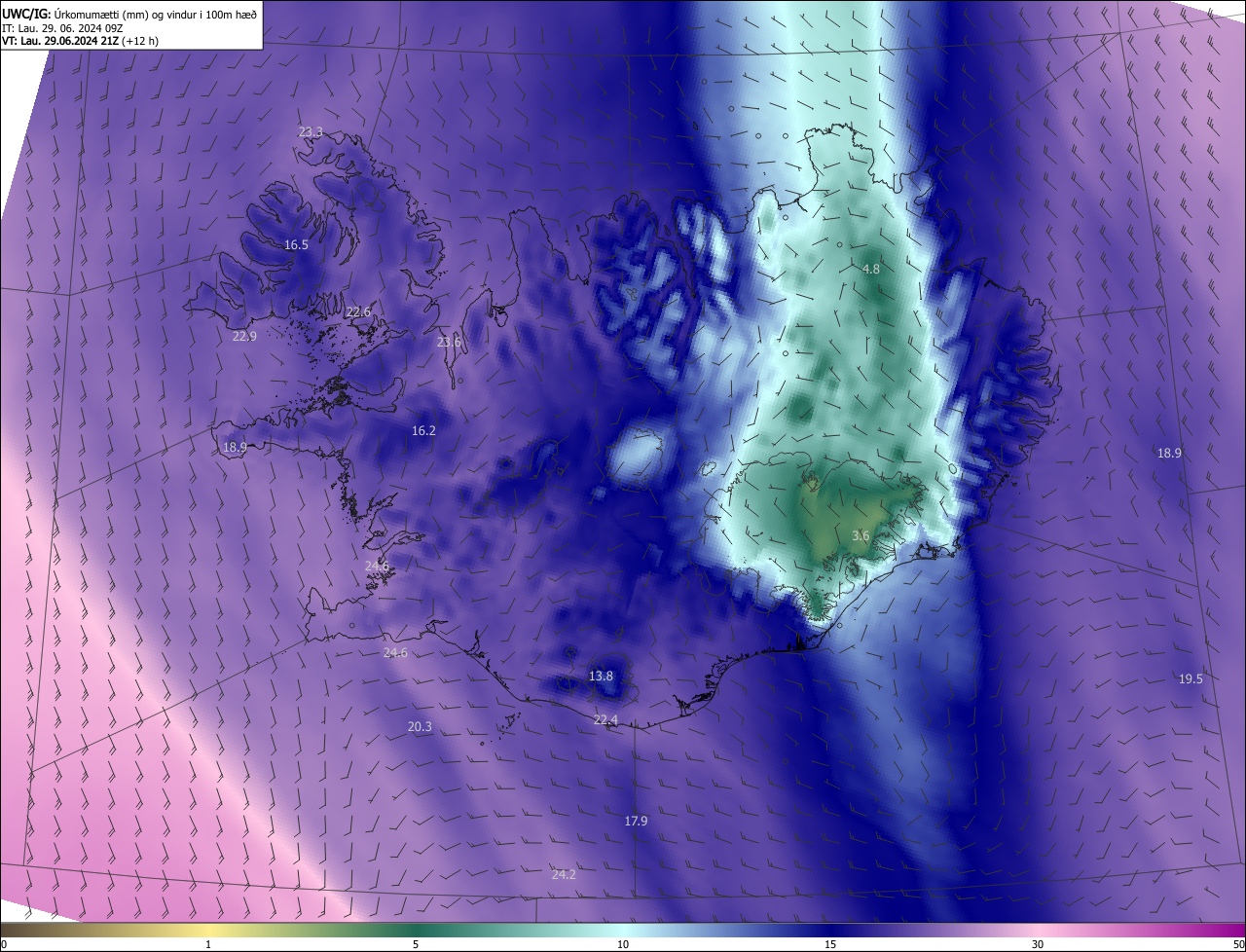Click the 23.3 value on the map
Image resolution: width=1246 pixels, height=952 pixels.
(311, 132)
